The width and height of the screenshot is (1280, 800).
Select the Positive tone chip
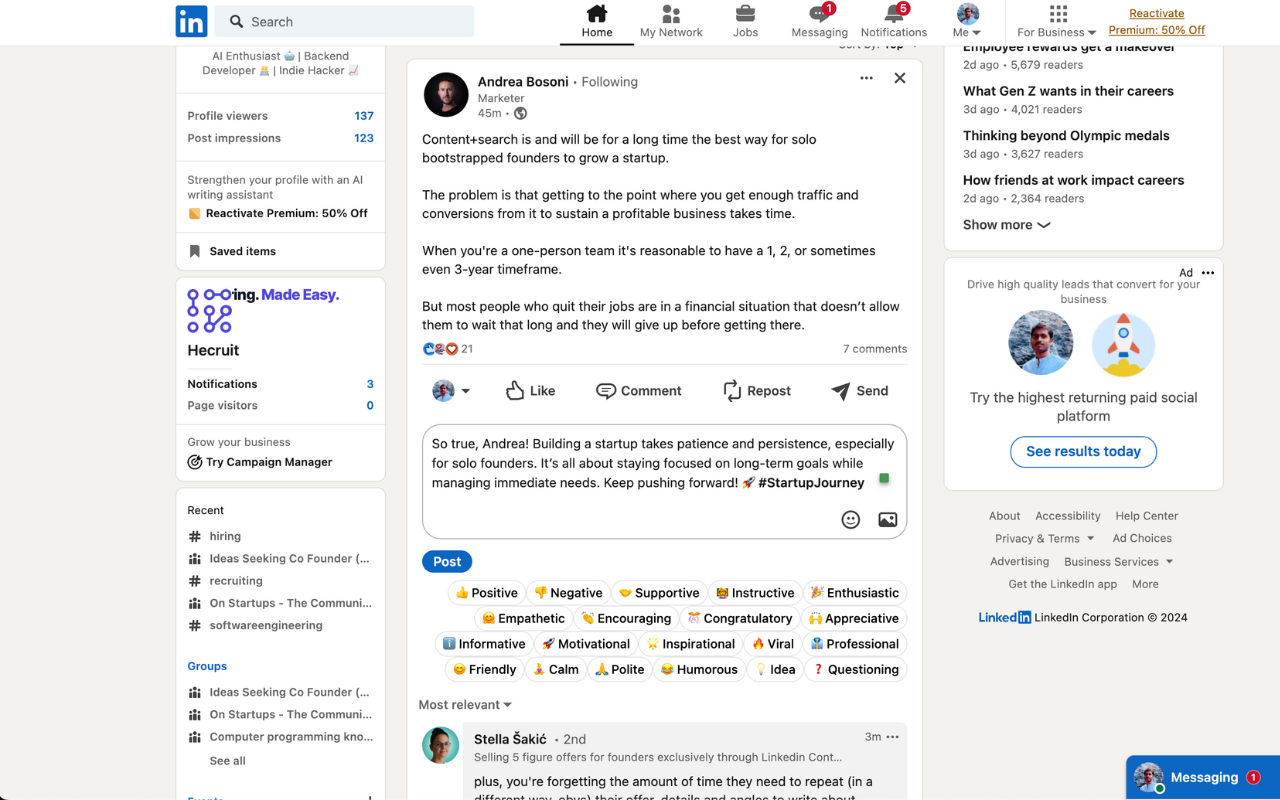coord(487,593)
